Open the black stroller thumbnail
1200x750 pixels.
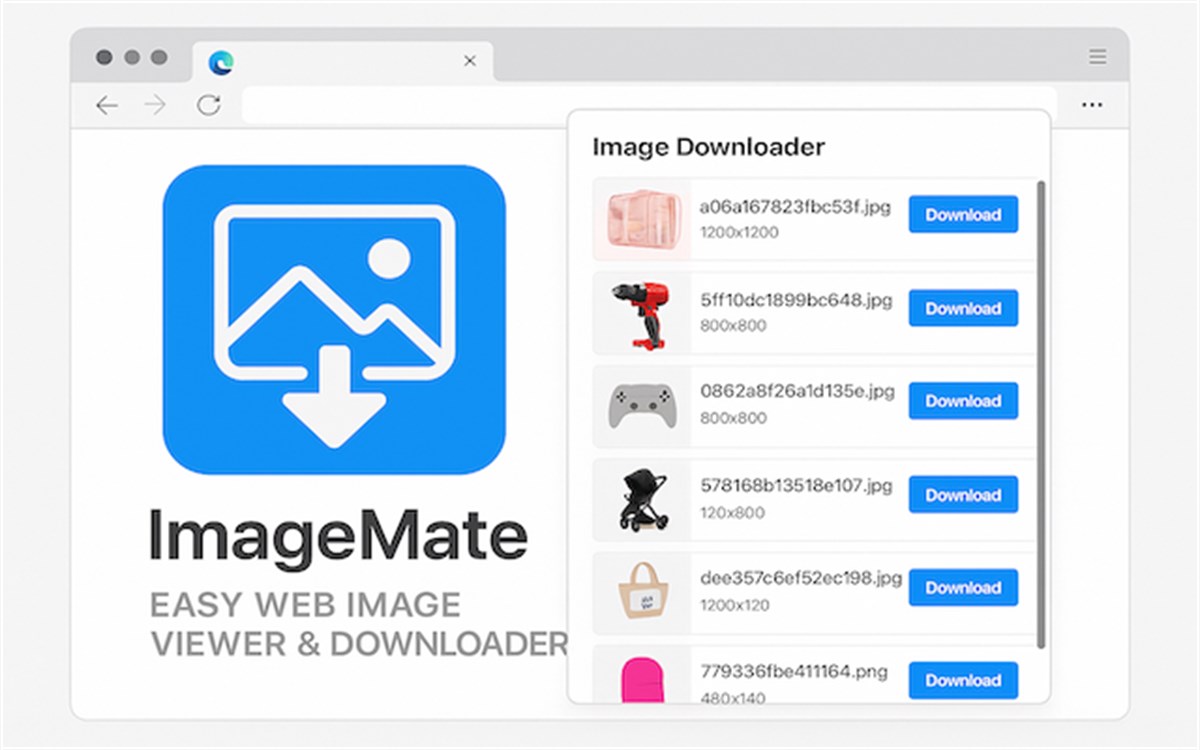[642, 499]
